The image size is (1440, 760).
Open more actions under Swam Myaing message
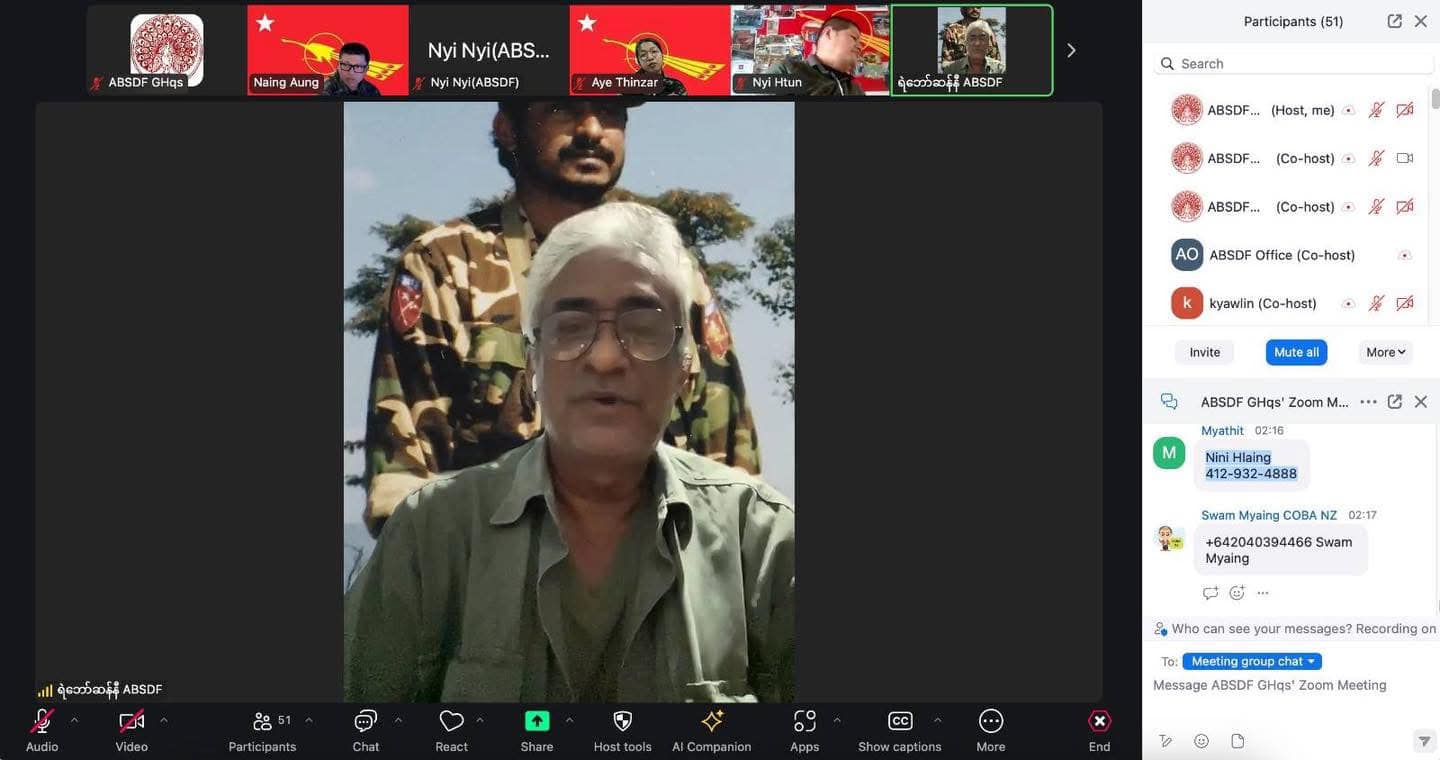pyautogui.click(x=1263, y=593)
